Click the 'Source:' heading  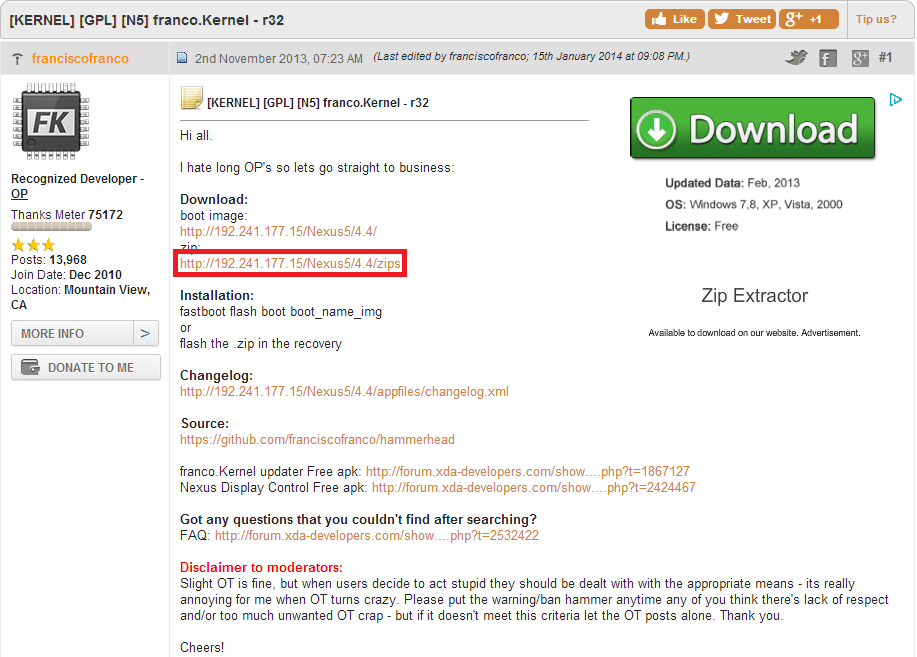tap(205, 424)
